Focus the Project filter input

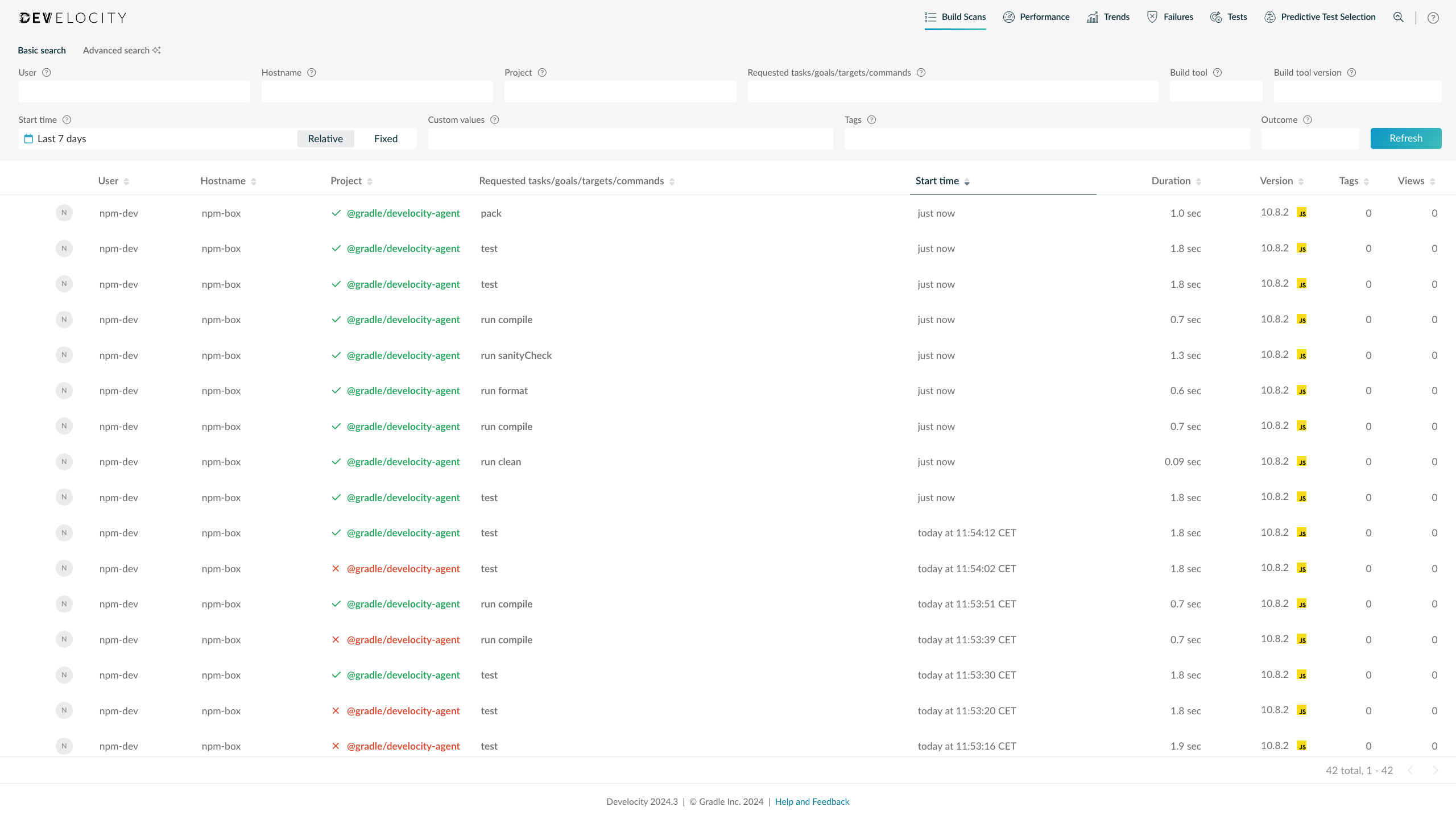pyautogui.click(x=620, y=92)
